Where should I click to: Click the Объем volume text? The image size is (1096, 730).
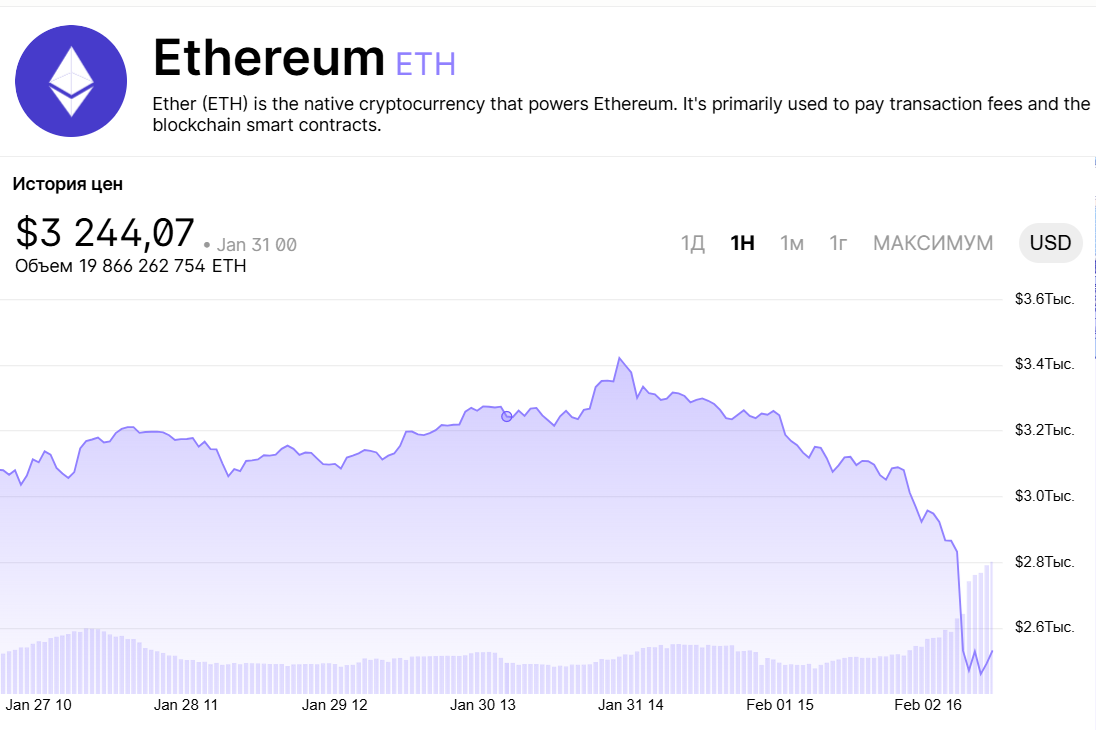pos(130,266)
